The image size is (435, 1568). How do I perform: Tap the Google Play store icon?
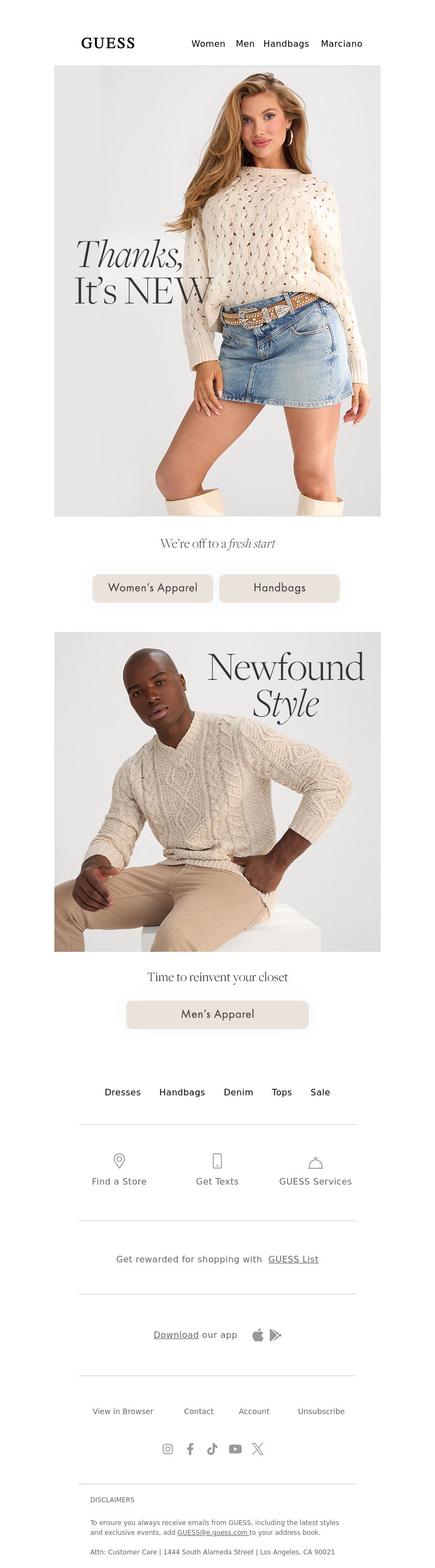pyautogui.click(x=276, y=1335)
